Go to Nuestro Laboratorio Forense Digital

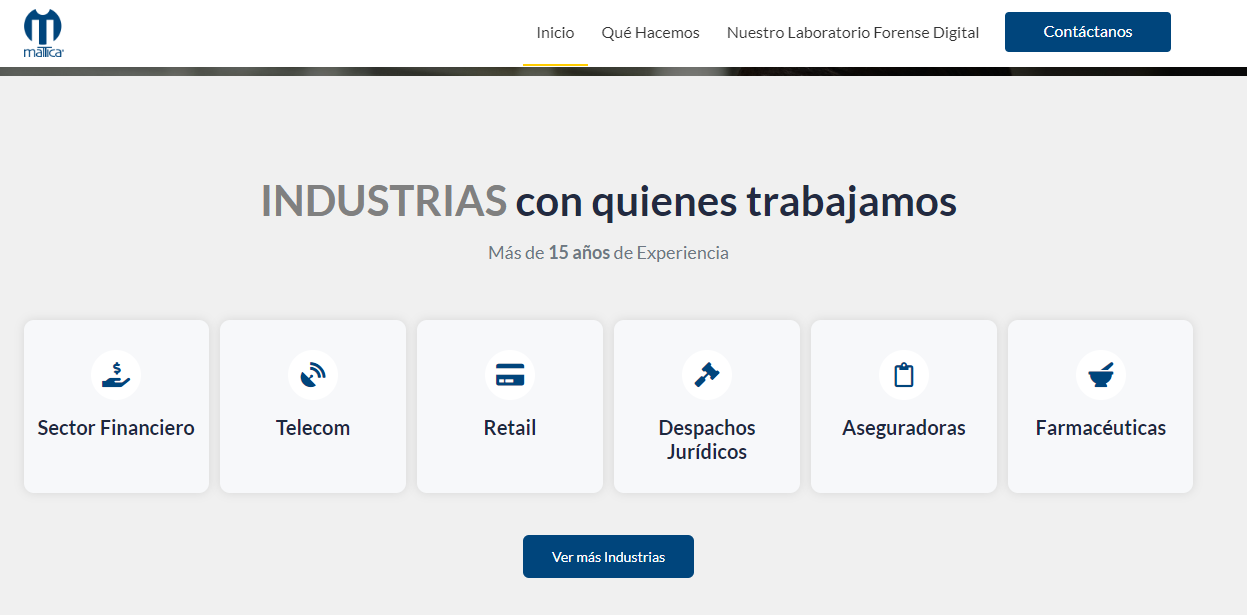[853, 32]
